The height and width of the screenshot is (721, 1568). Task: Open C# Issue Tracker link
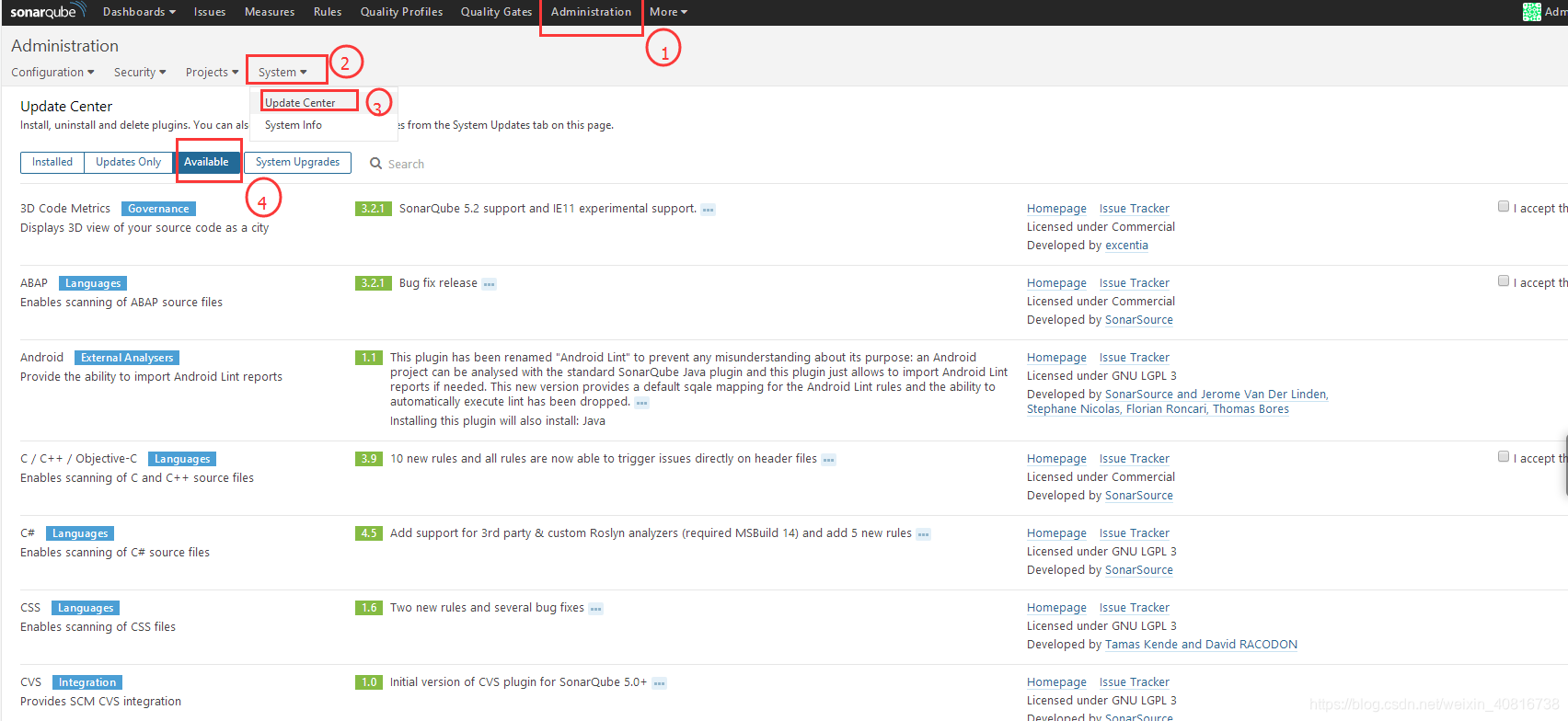click(x=1135, y=533)
